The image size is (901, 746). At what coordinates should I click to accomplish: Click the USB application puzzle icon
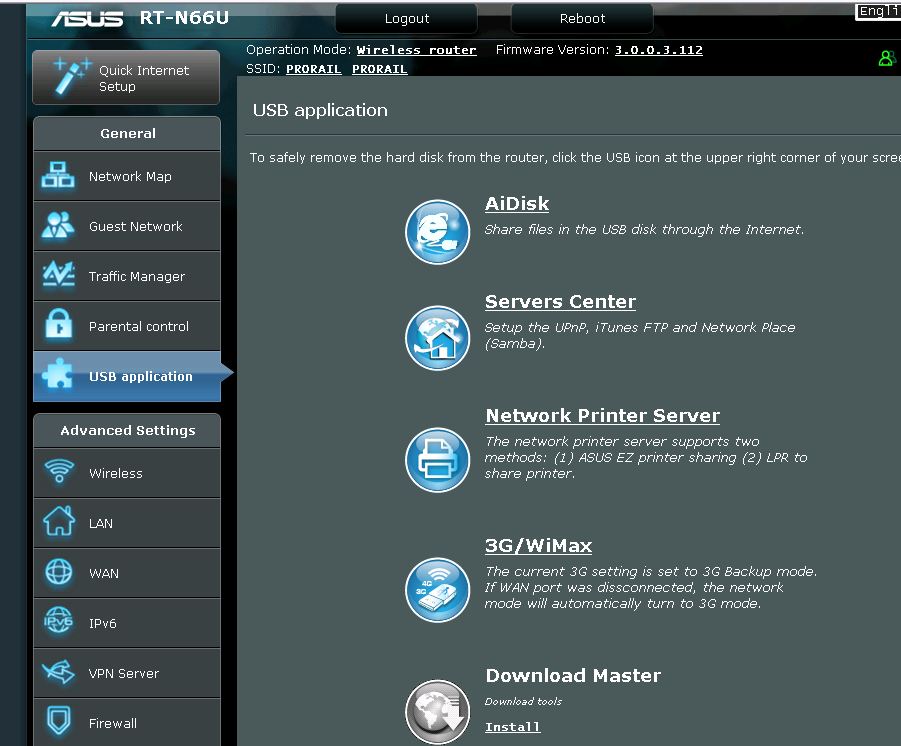pos(57,373)
